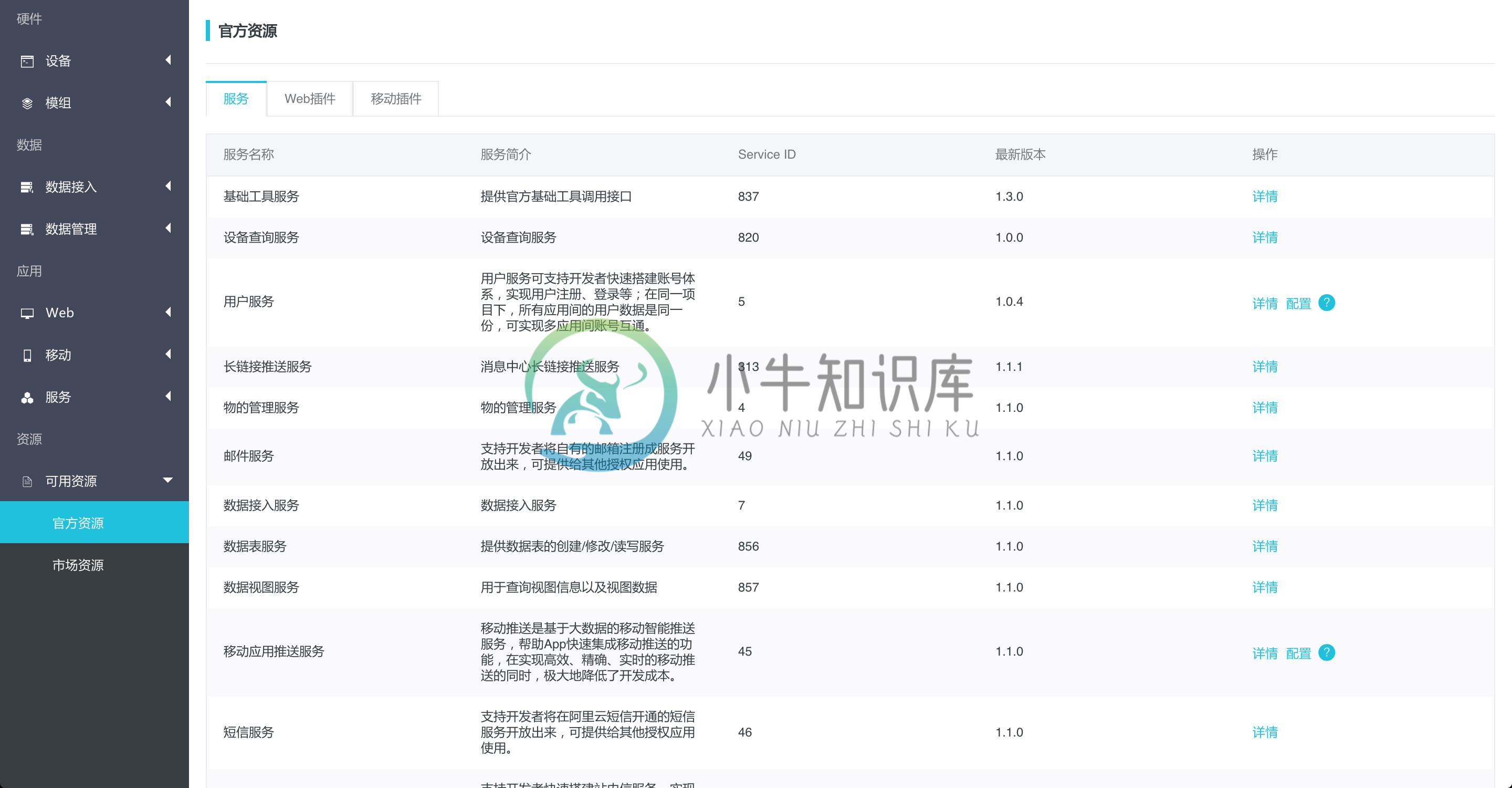This screenshot has height=788, width=1512.
Task: Click the 移动 phone icon in sidebar
Action: coord(27,355)
